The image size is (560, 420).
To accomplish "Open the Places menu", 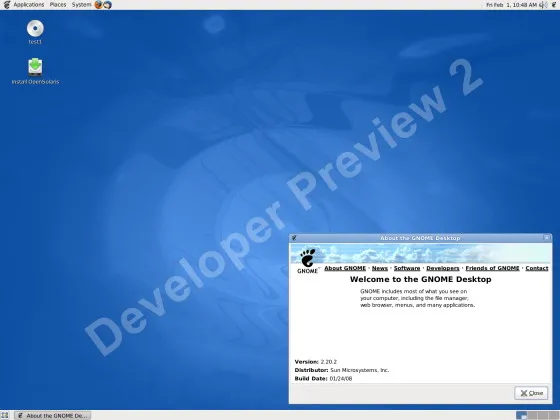I will pyautogui.click(x=58, y=5).
